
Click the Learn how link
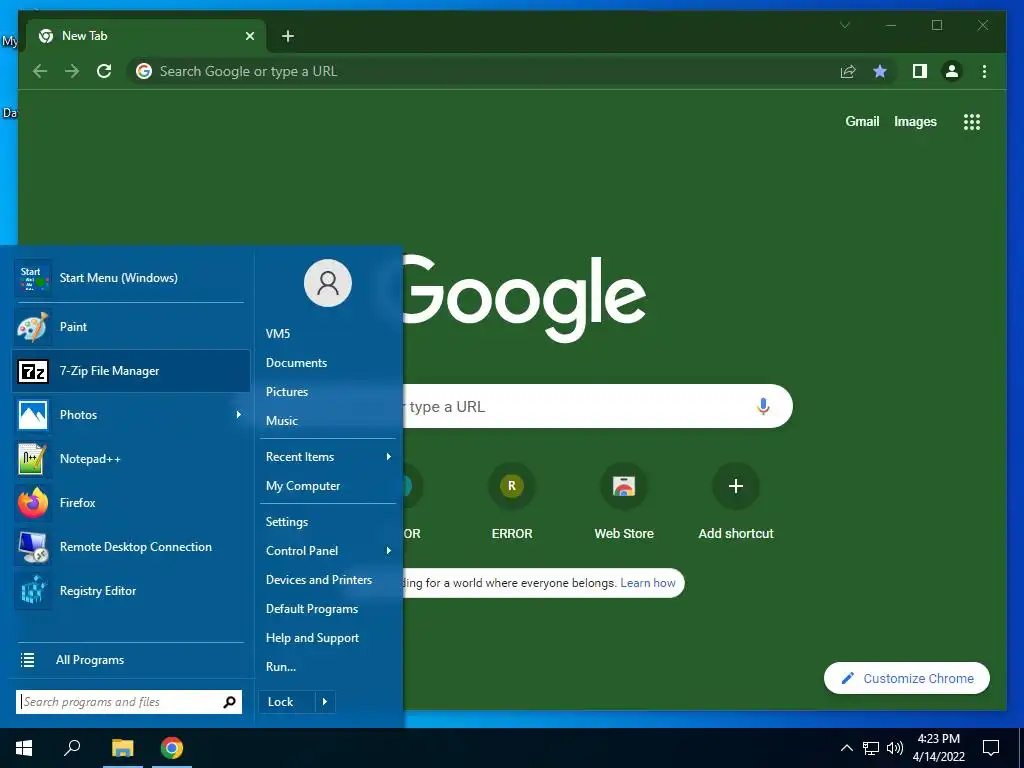point(647,583)
